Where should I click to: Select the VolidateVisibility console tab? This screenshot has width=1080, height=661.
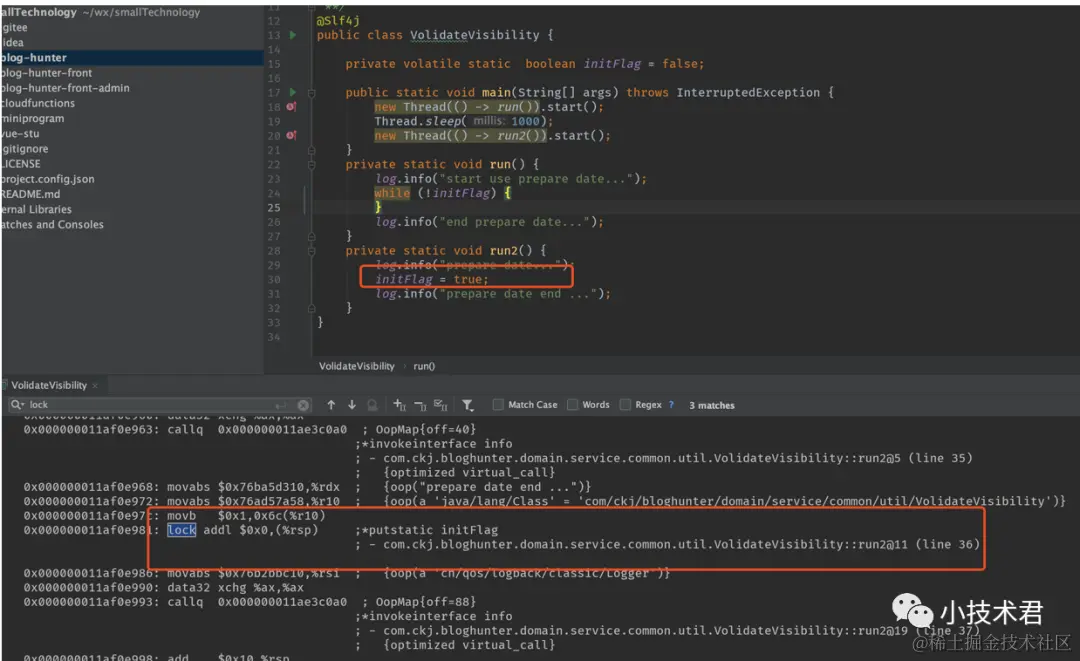pyautogui.click(x=49, y=386)
